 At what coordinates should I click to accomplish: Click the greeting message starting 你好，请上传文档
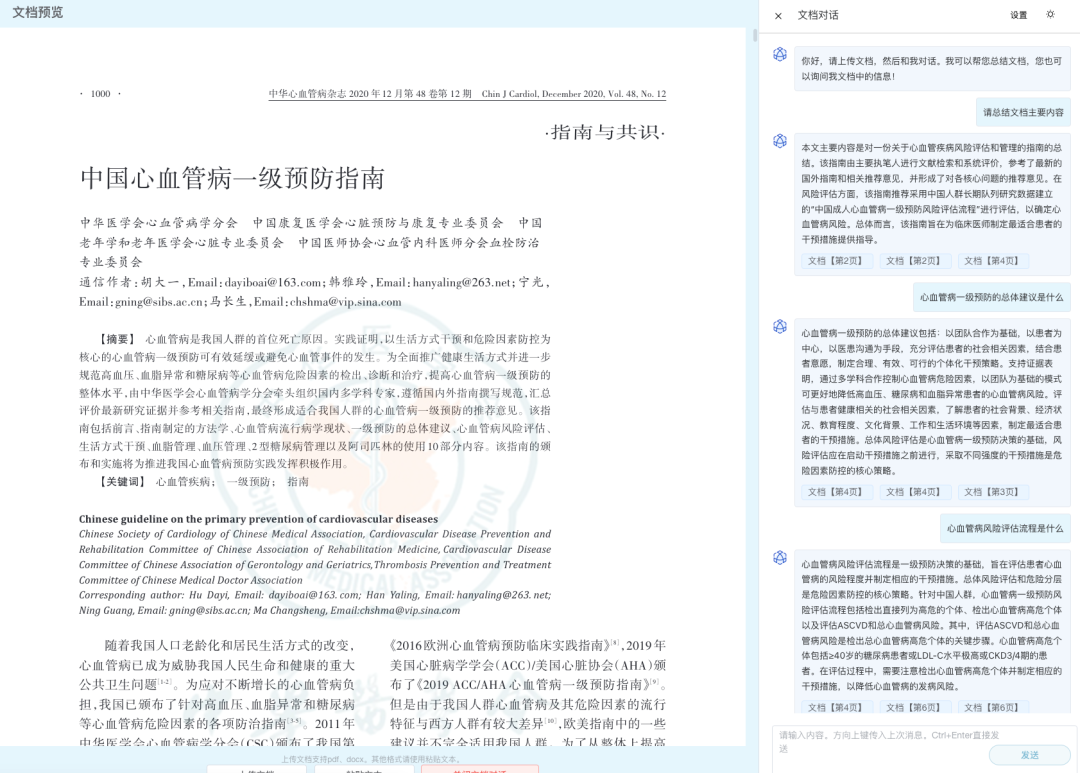(x=932, y=69)
